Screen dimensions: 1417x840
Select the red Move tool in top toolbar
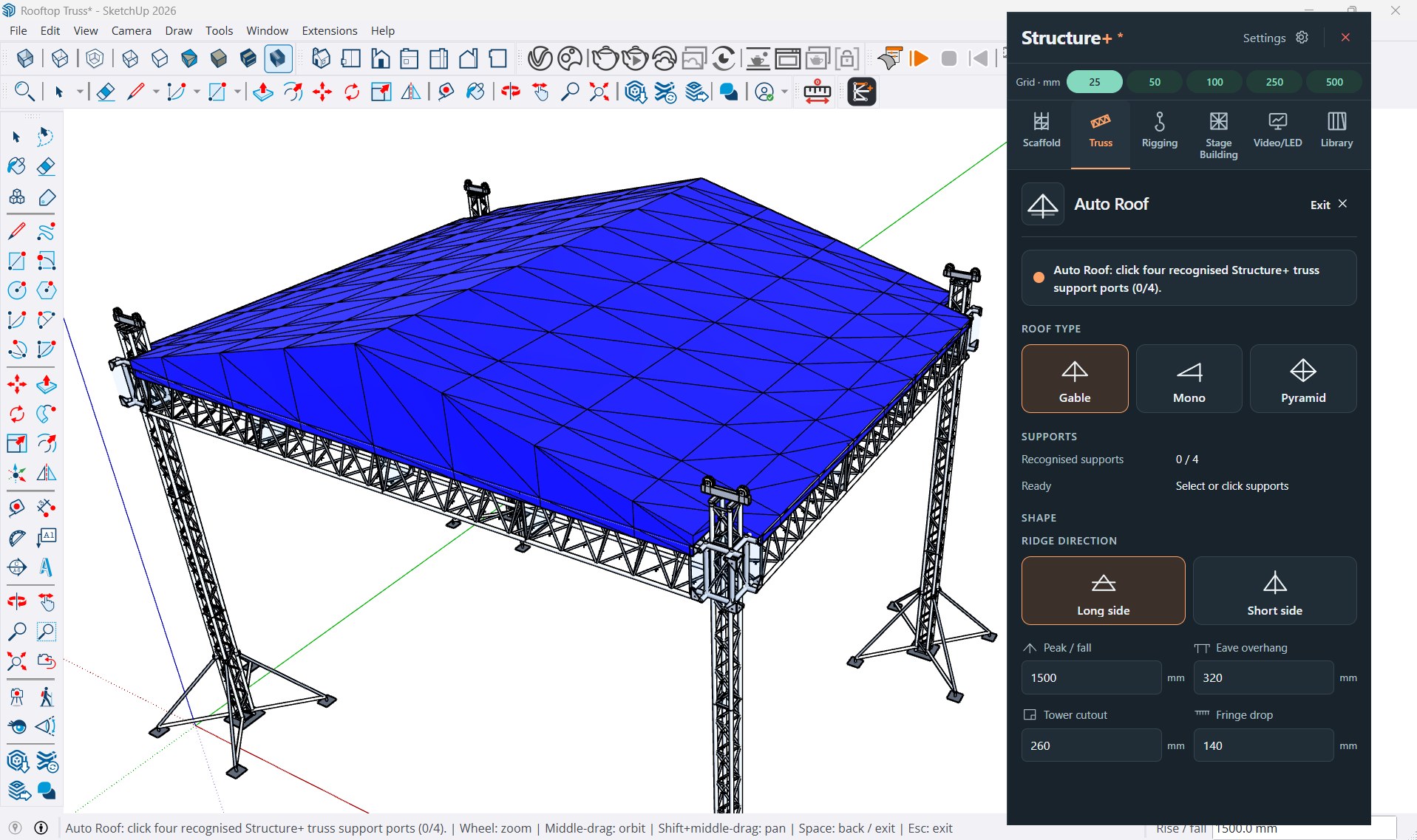click(x=322, y=92)
